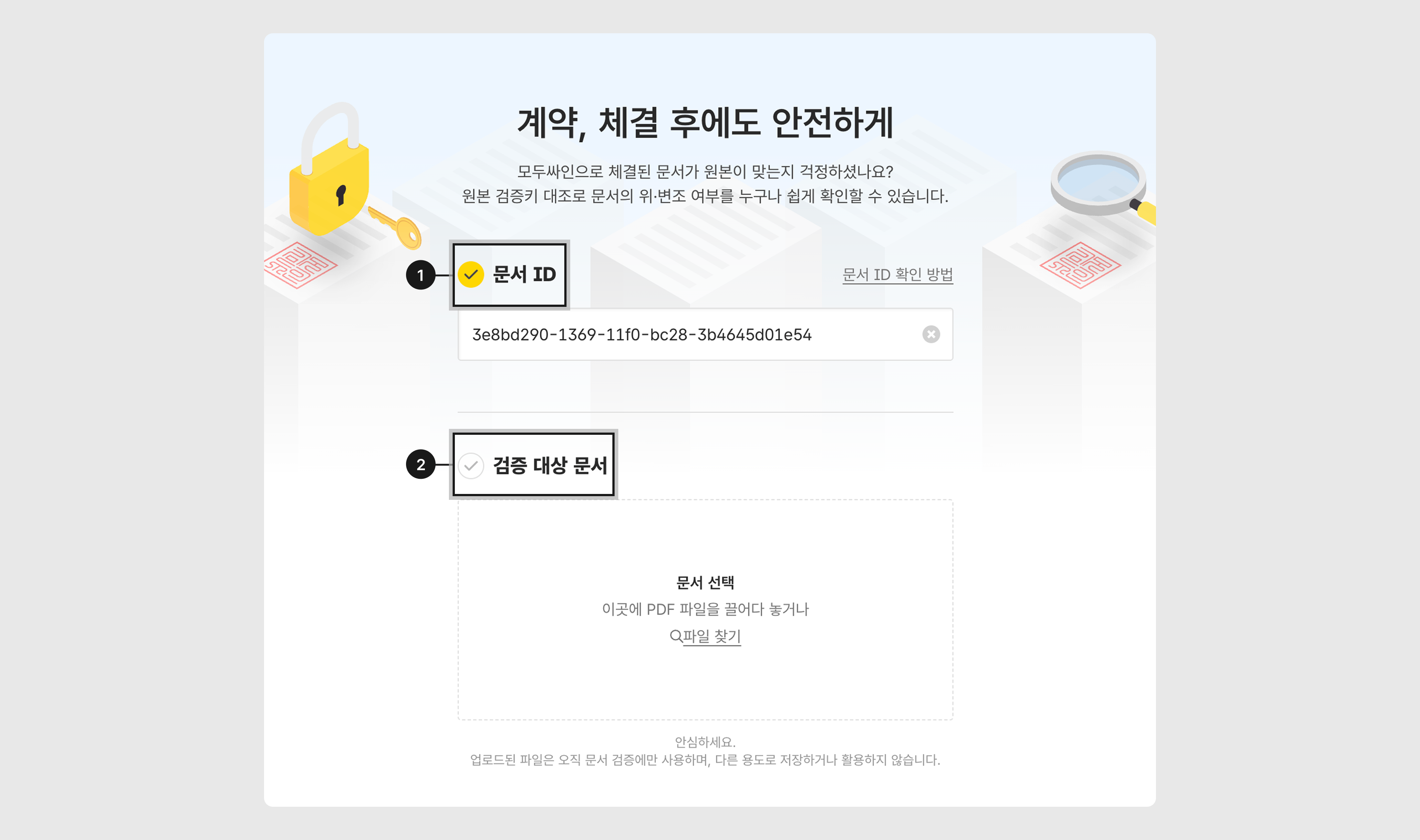
Task: Click the 안심하세요 notice text
Action: (x=705, y=742)
